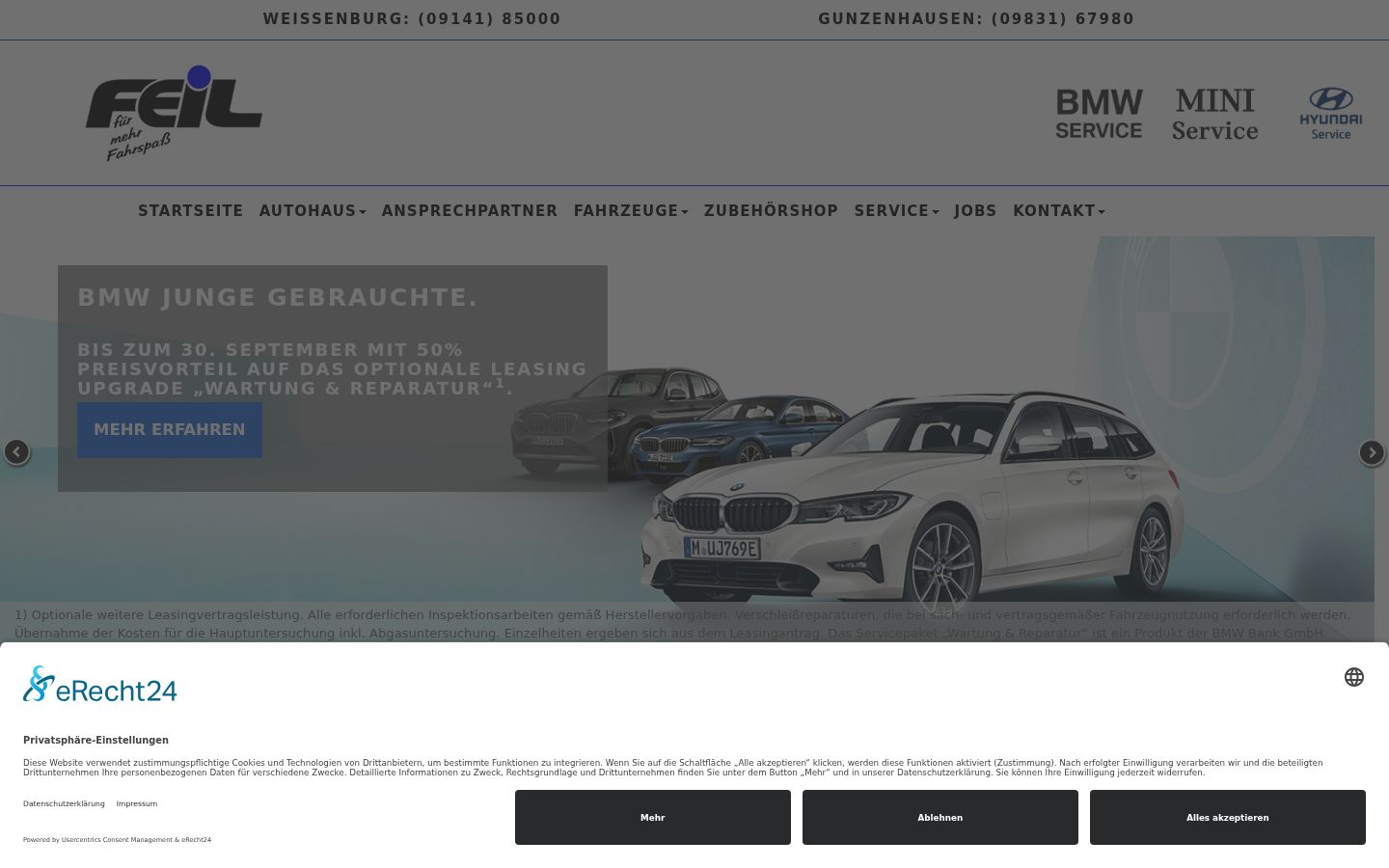
Task: Open the Hyundai Service logo link
Action: pos(1331,114)
